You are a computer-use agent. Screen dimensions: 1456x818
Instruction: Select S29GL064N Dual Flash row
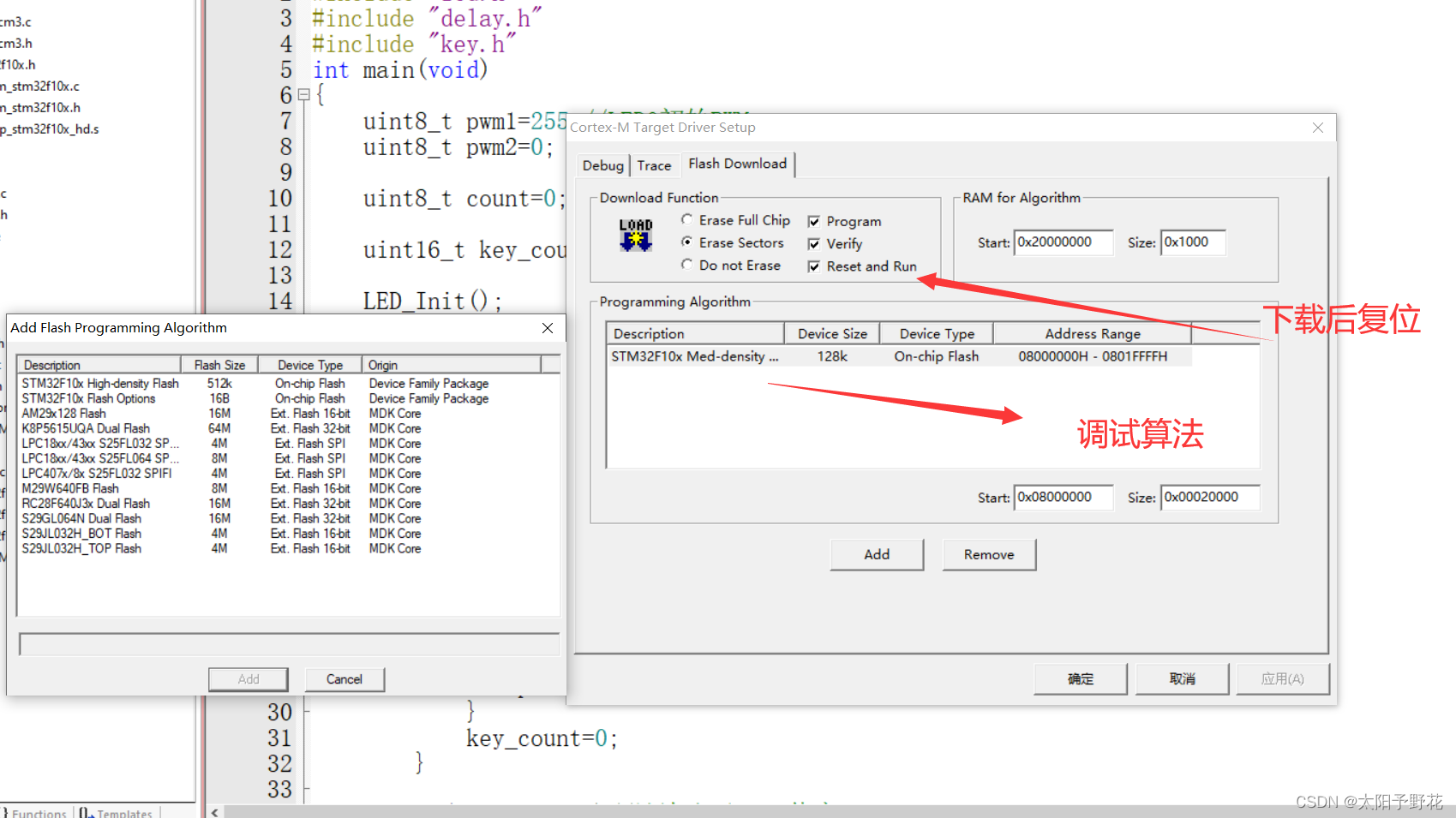[x=279, y=519]
